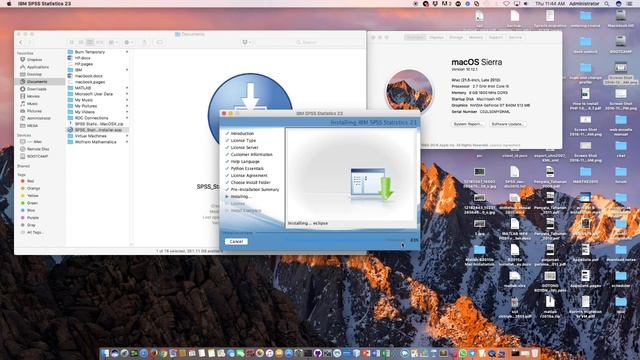Select BOOTCAMP under Finder Devices

(38, 156)
